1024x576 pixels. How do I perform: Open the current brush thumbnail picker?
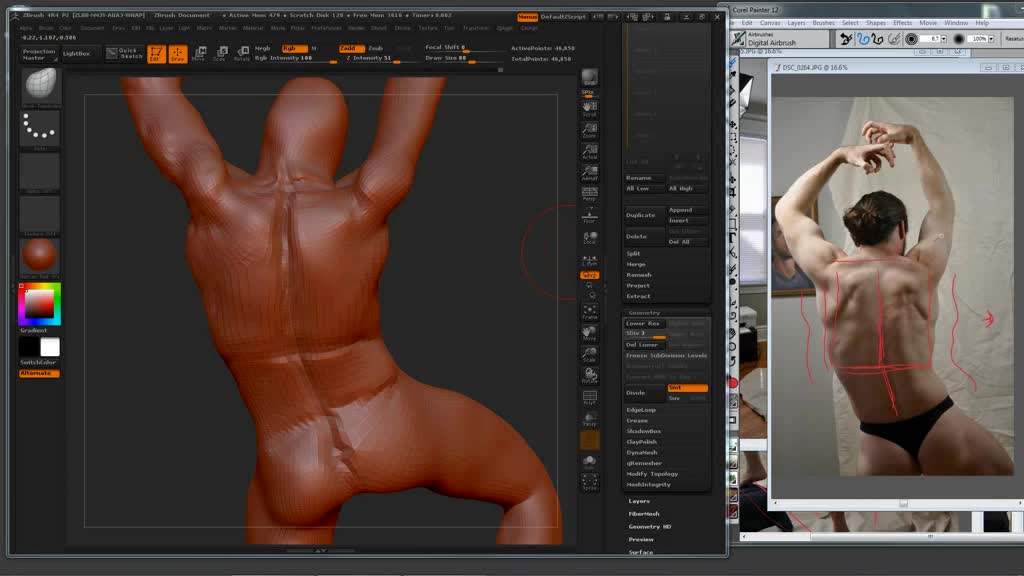point(40,87)
